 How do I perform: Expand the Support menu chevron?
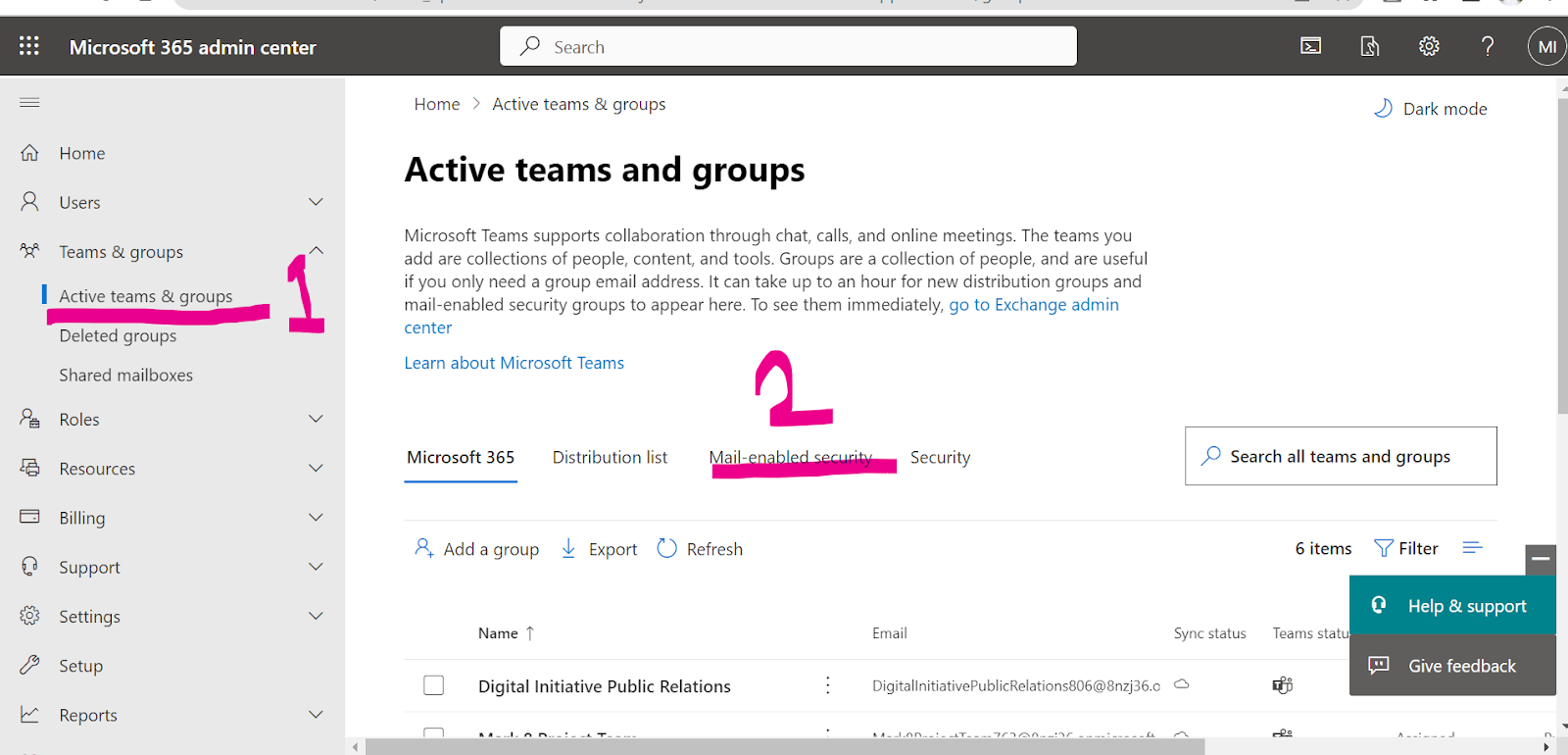[316, 567]
